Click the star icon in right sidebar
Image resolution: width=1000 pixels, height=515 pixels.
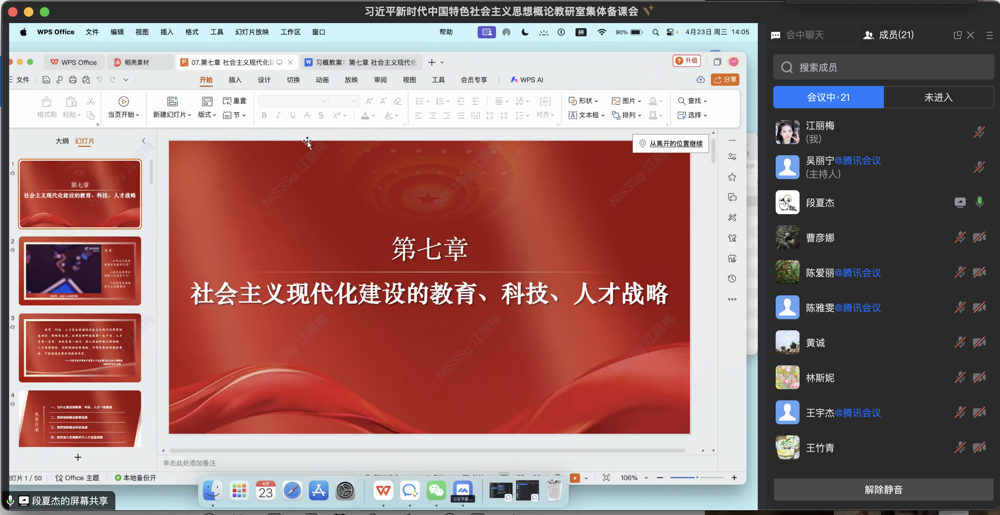[x=732, y=177]
